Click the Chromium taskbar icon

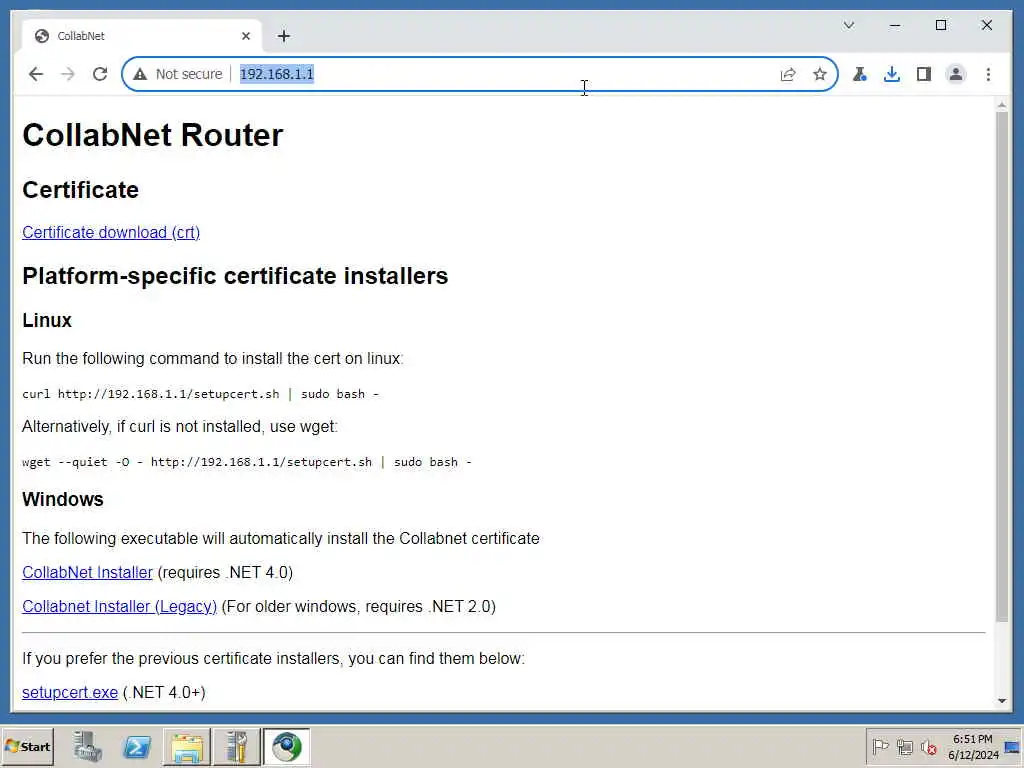pyautogui.click(x=287, y=746)
